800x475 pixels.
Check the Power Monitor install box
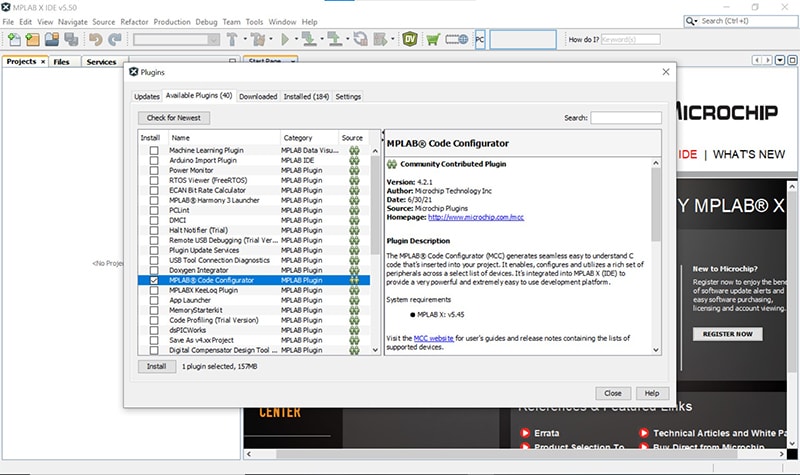point(154,170)
